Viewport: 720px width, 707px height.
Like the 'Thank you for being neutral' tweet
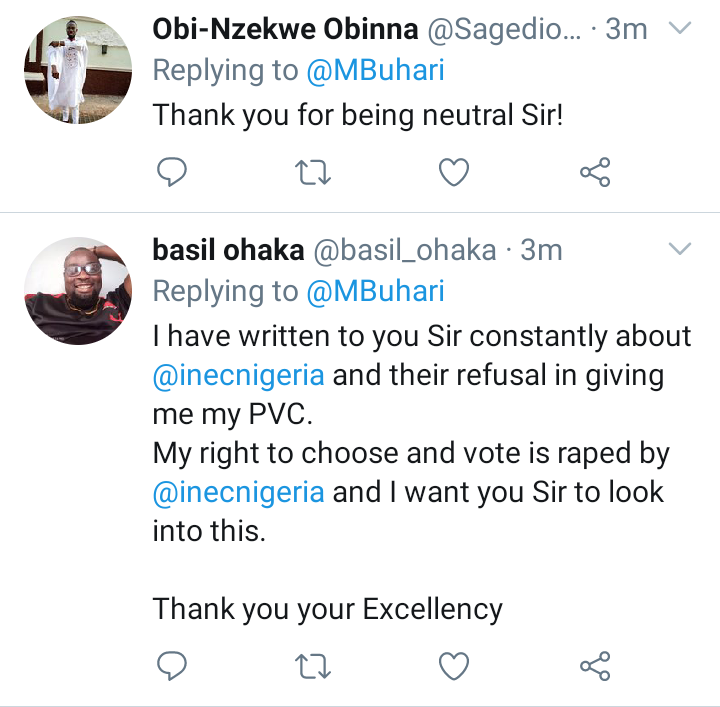point(454,172)
